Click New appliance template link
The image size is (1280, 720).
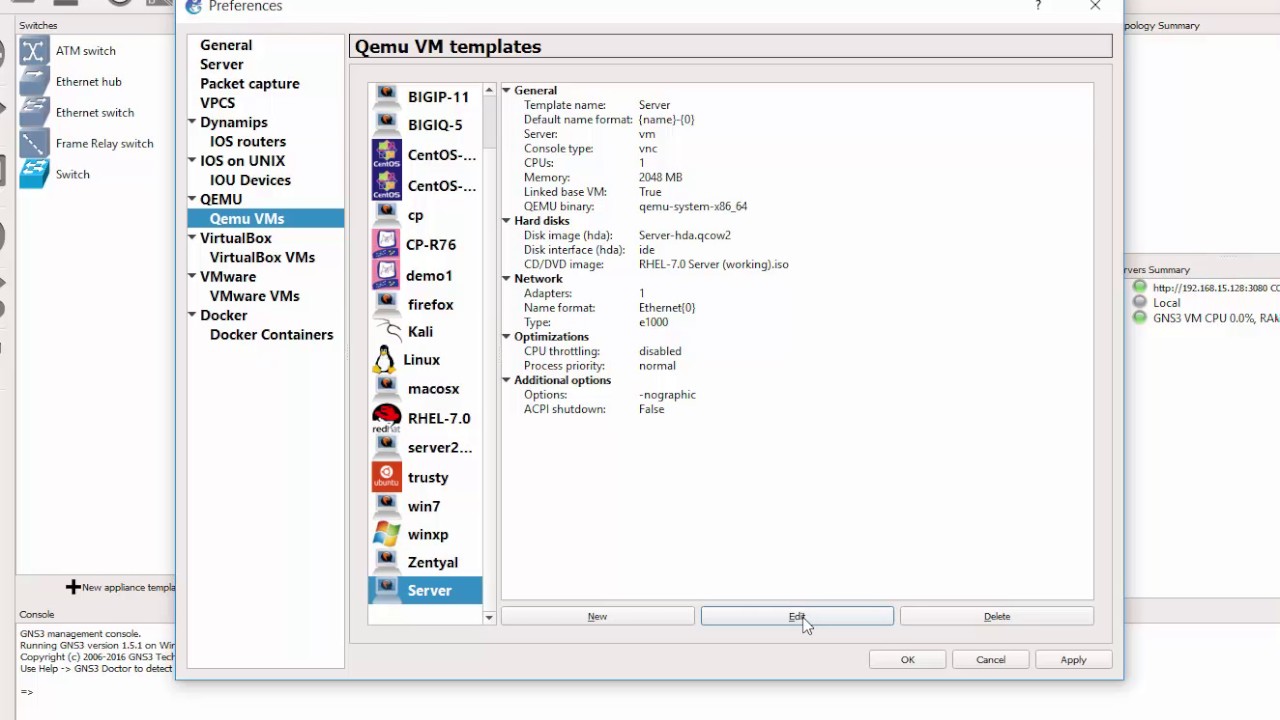point(120,587)
